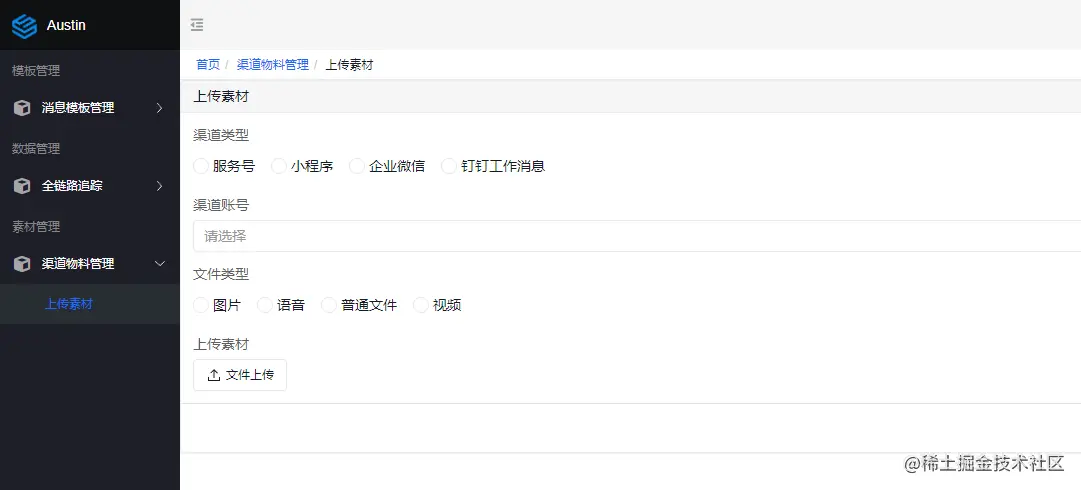Pick 视频 as the file type
The height and width of the screenshot is (490, 1081).
click(421, 305)
